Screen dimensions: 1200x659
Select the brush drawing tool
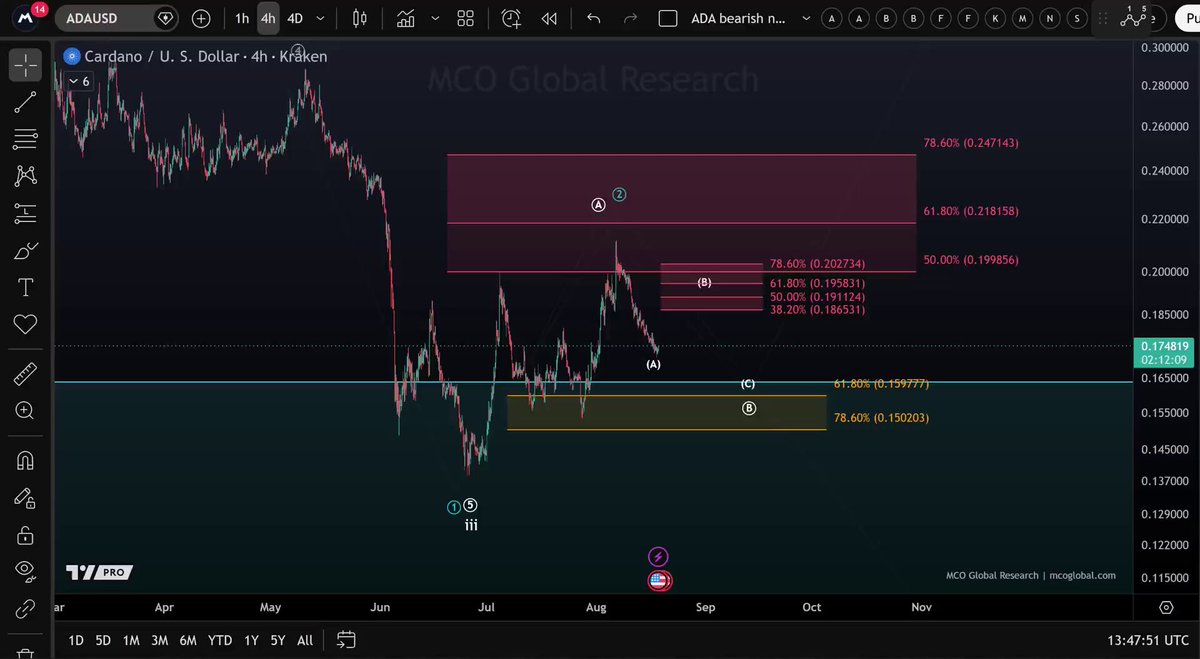[25, 250]
